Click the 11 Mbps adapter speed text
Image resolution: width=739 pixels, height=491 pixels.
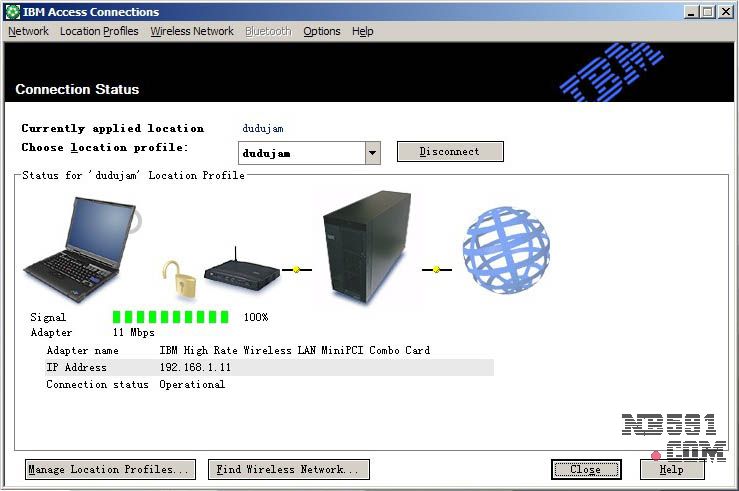click(133, 333)
